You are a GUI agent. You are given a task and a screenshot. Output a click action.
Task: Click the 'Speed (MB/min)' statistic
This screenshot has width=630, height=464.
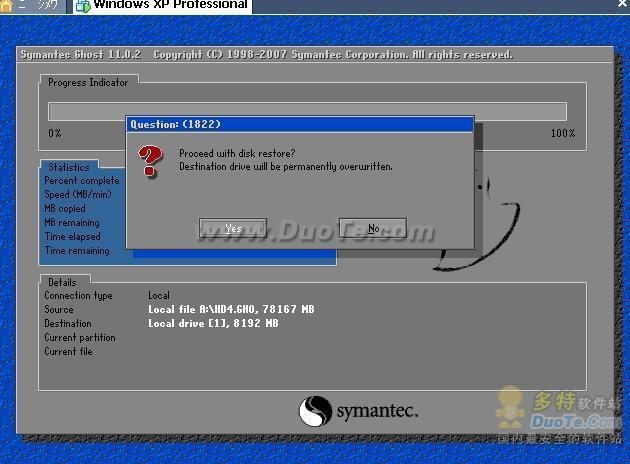[78, 194]
